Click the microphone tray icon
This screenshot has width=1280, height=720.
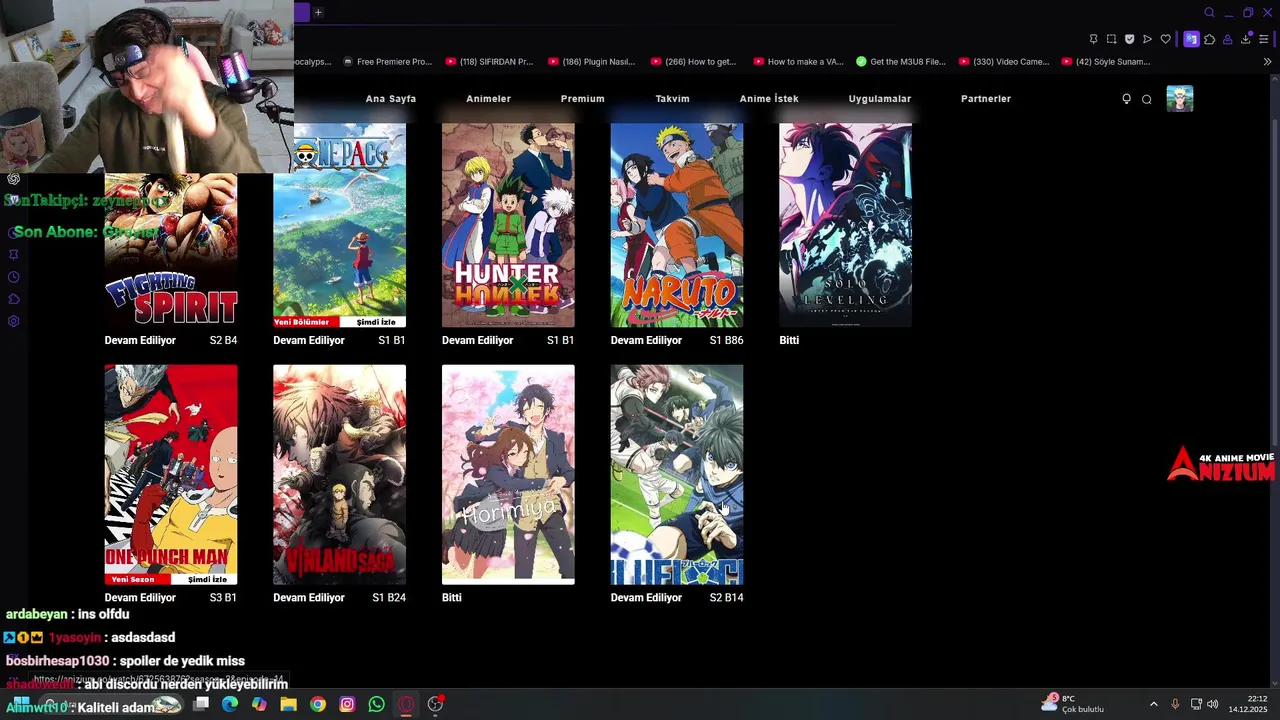click(x=1175, y=704)
